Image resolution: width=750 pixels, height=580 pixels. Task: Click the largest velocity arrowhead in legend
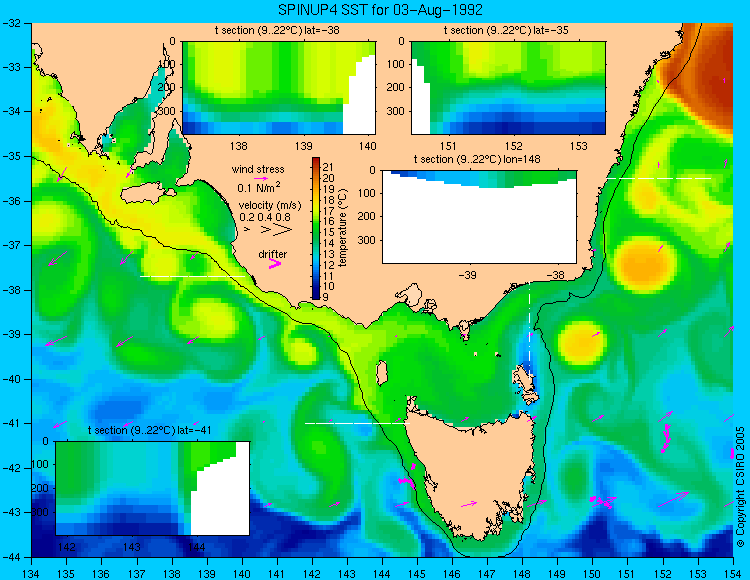pyautogui.click(x=283, y=230)
